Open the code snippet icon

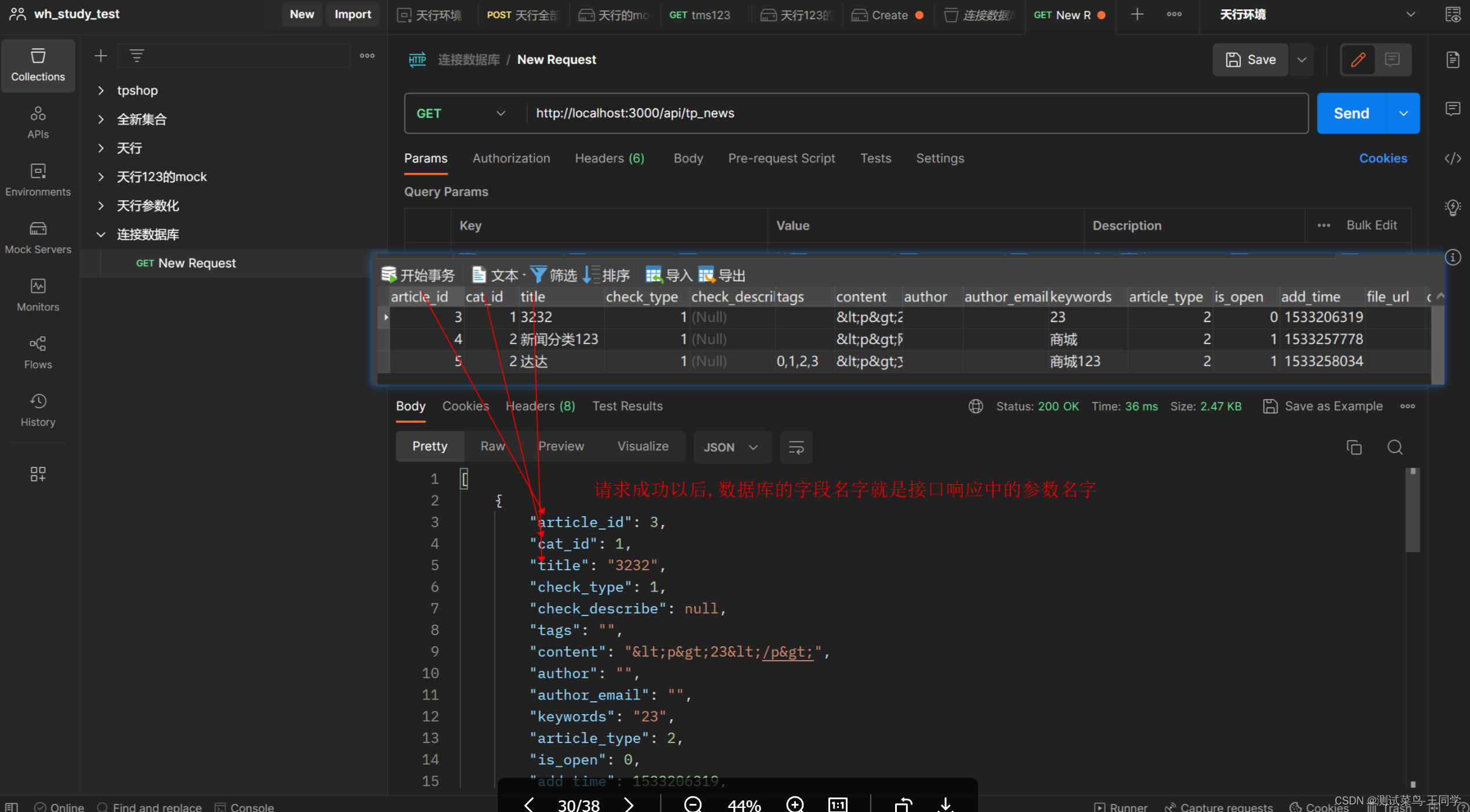coord(1453,158)
